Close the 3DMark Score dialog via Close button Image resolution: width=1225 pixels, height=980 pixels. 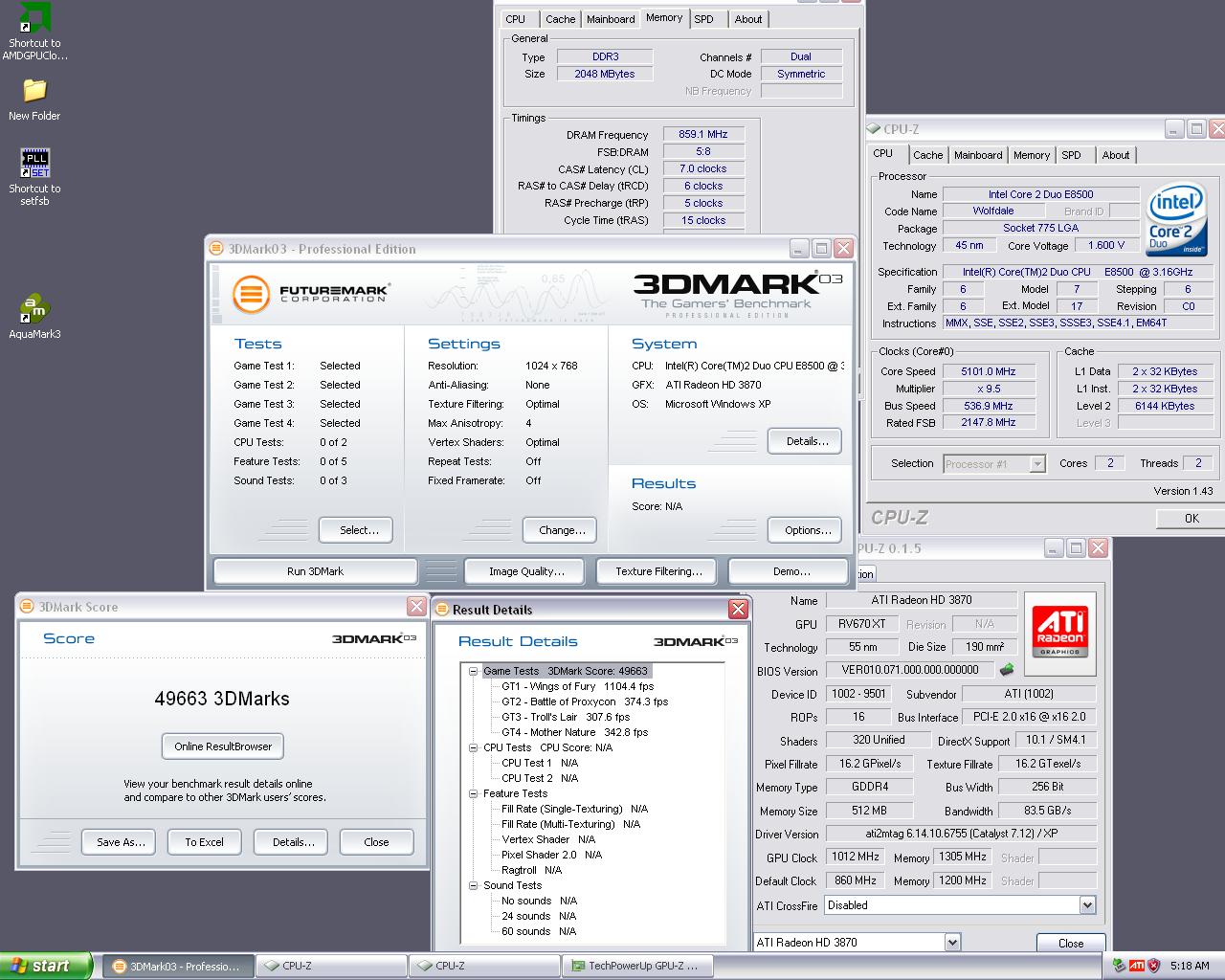[376, 842]
